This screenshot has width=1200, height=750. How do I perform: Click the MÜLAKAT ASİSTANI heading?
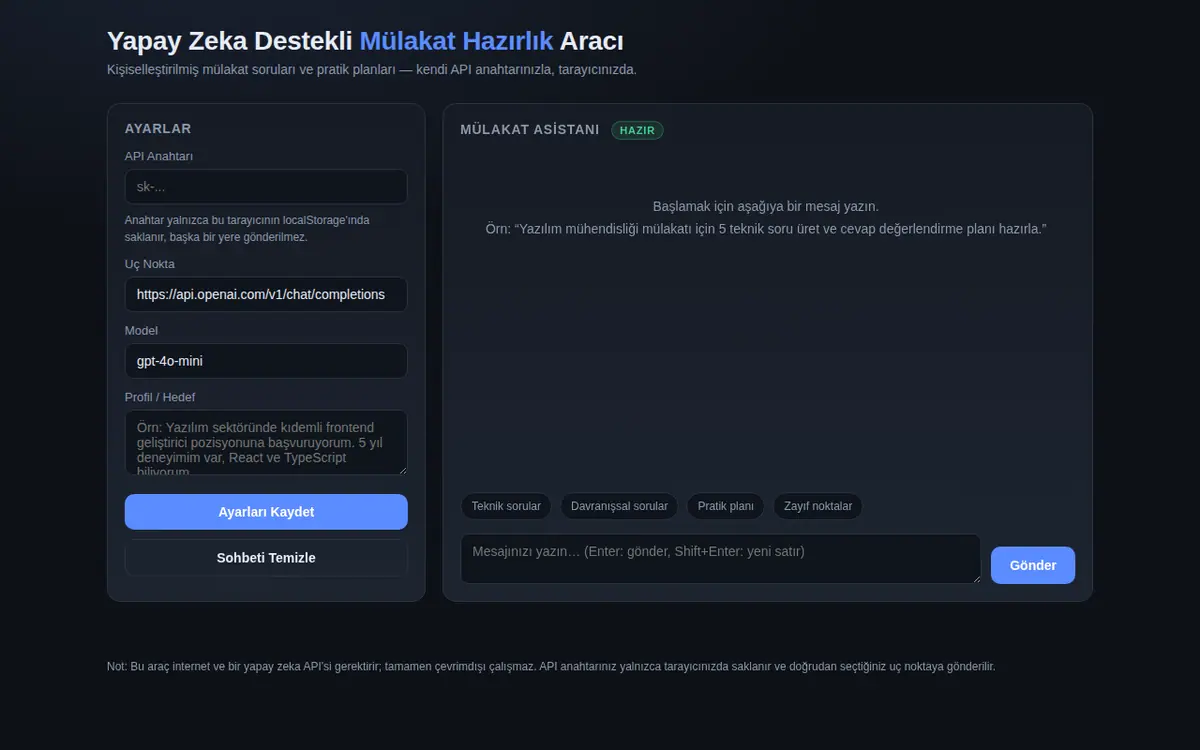530,130
